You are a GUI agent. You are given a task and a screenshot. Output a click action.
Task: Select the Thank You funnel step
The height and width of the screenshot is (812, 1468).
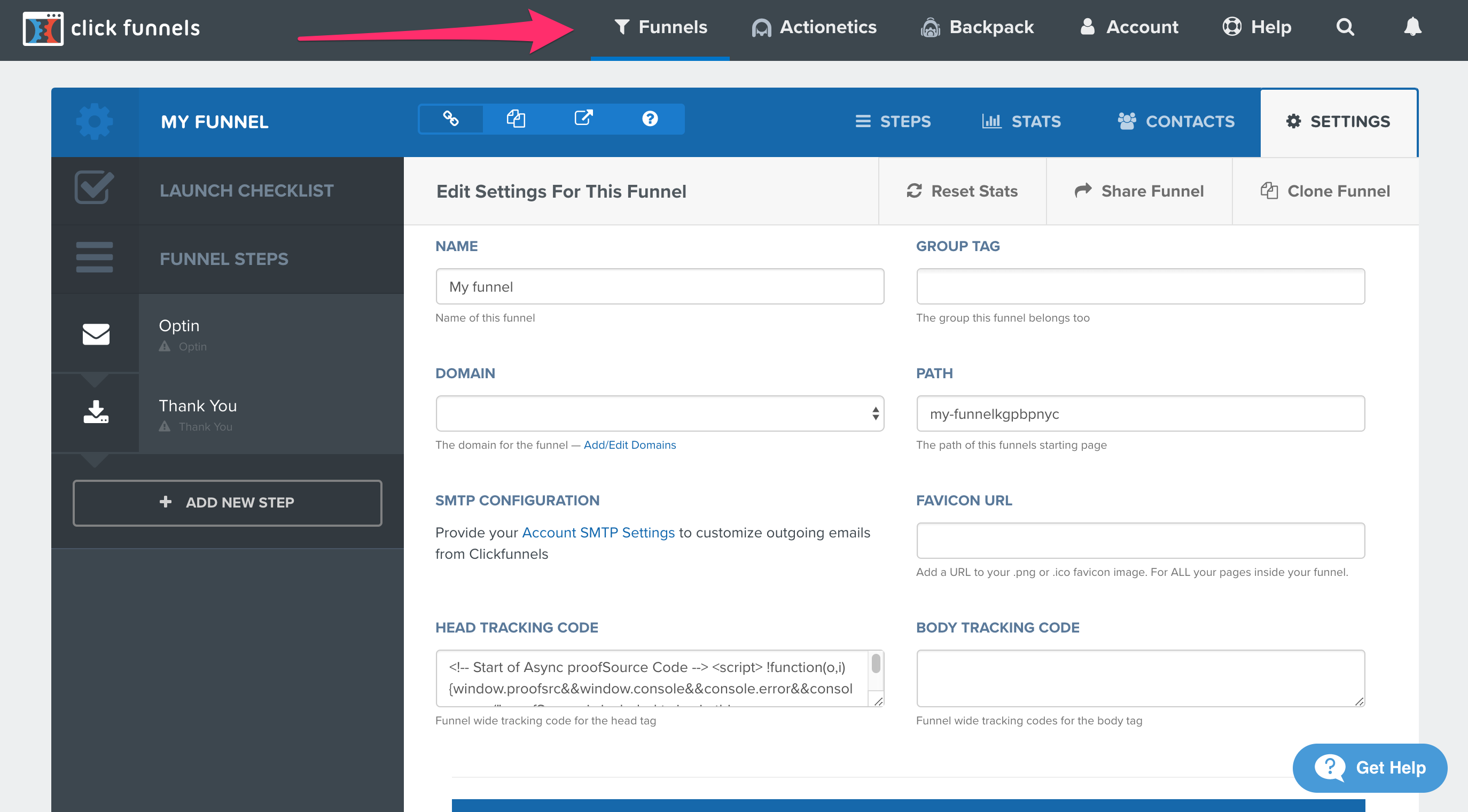(x=228, y=413)
